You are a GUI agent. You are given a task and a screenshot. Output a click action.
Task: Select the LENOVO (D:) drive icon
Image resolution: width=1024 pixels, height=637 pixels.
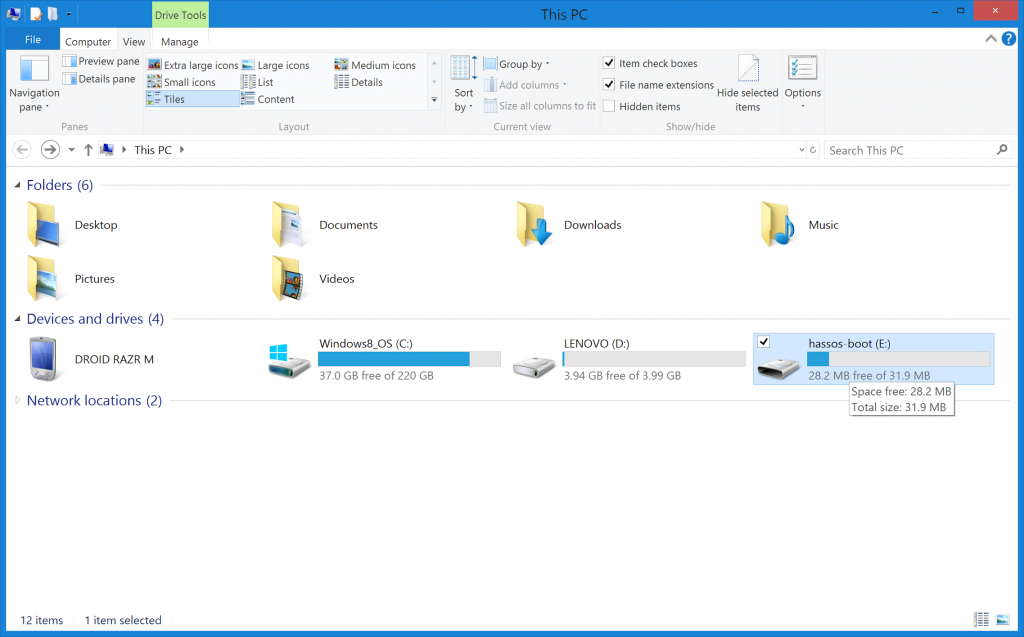point(534,367)
